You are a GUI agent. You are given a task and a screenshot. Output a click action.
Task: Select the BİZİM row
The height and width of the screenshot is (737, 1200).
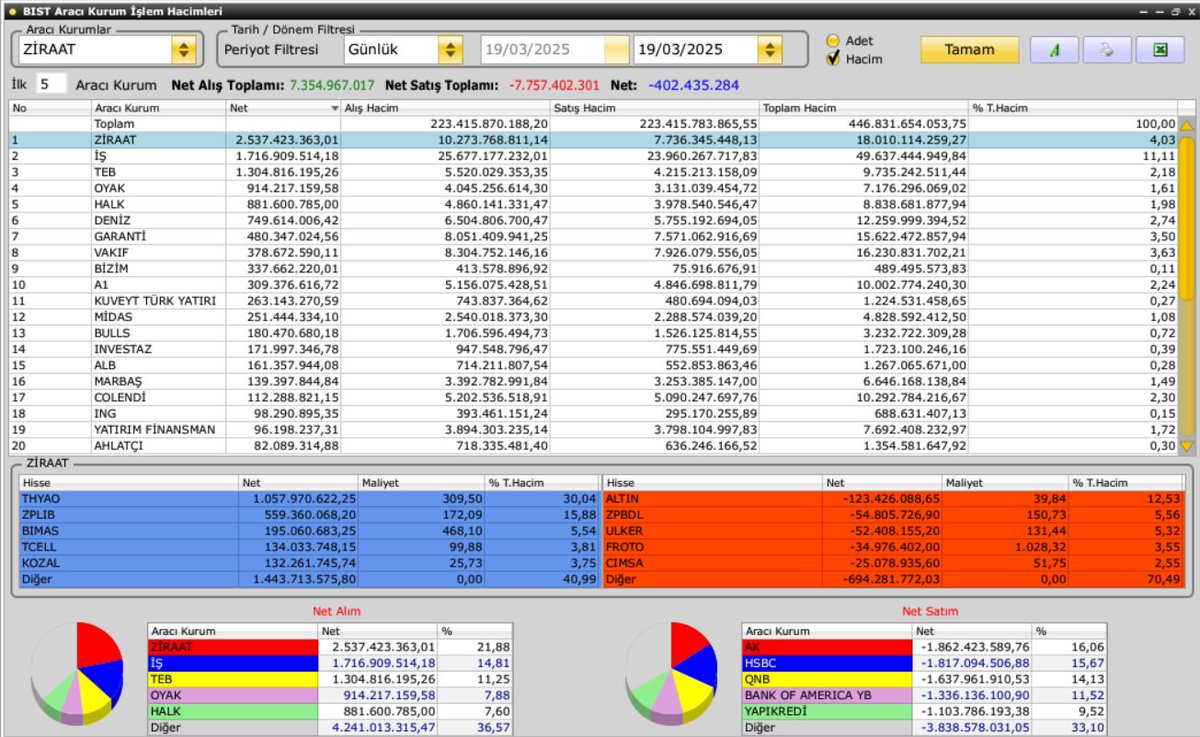coord(593,268)
